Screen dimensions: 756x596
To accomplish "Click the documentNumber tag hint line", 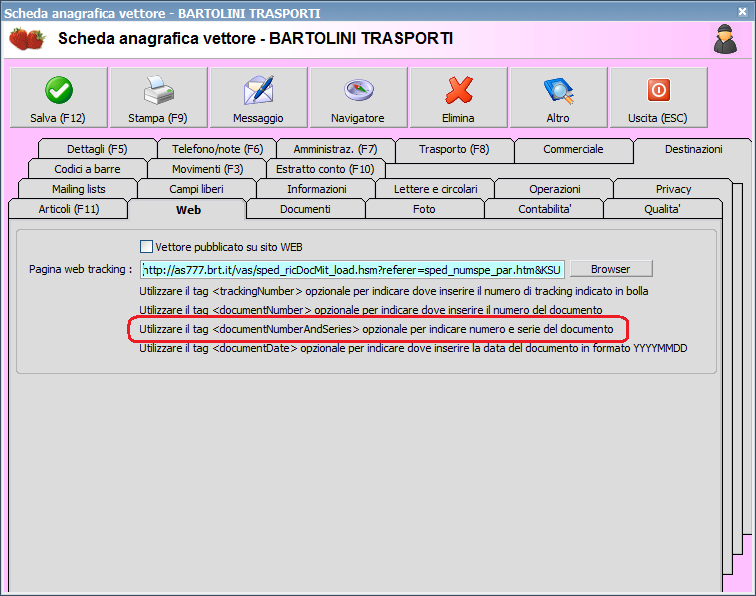I will pyautogui.click(x=371, y=310).
